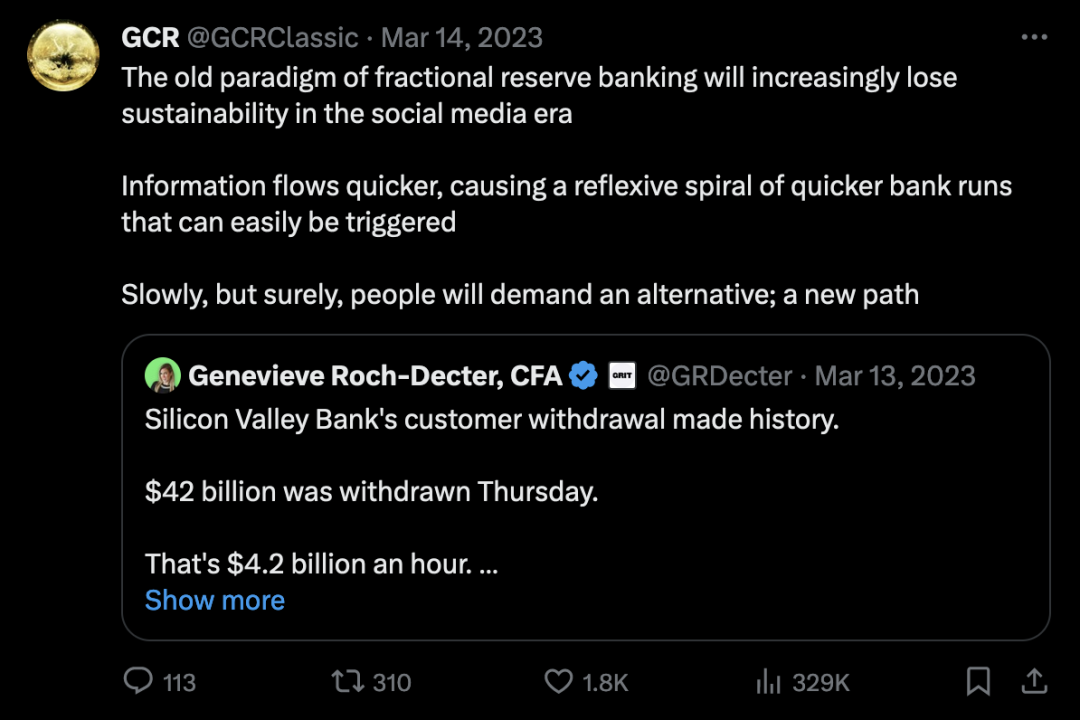Open the share tweet icon
Image resolution: width=1080 pixels, height=720 pixels.
pyautogui.click(x=1032, y=682)
